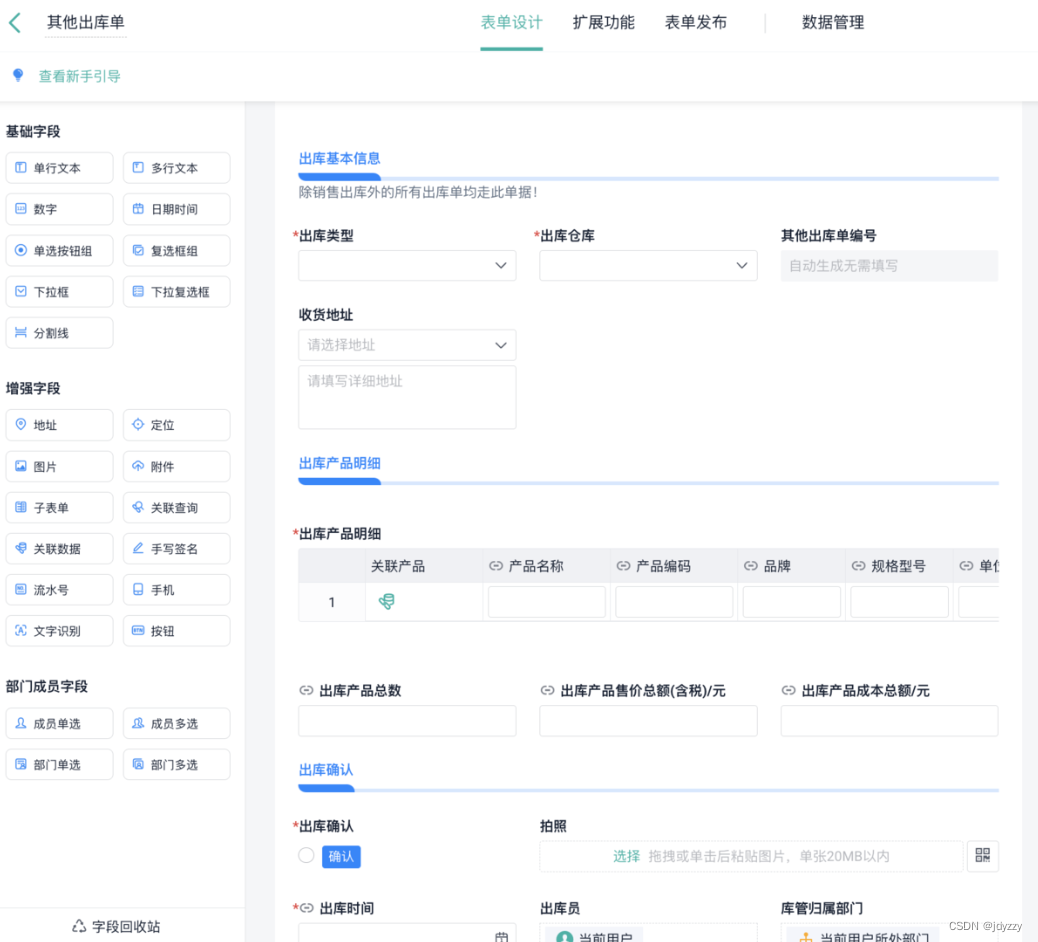Click the 出库产品成本总额 input field
Screen dimensions: 1038x942
tap(889, 721)
